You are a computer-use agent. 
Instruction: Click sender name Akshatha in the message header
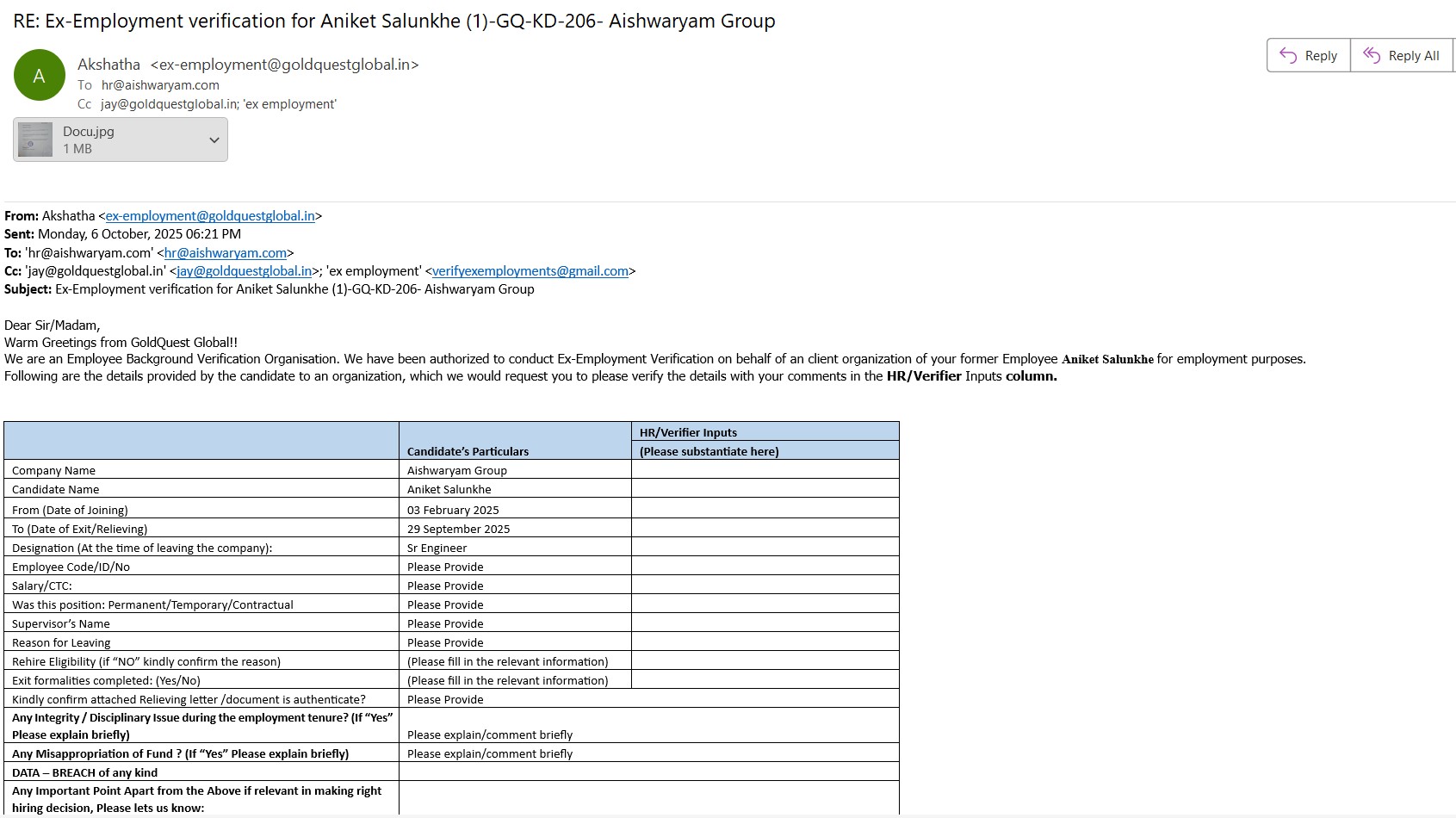[x=108, y=65]
